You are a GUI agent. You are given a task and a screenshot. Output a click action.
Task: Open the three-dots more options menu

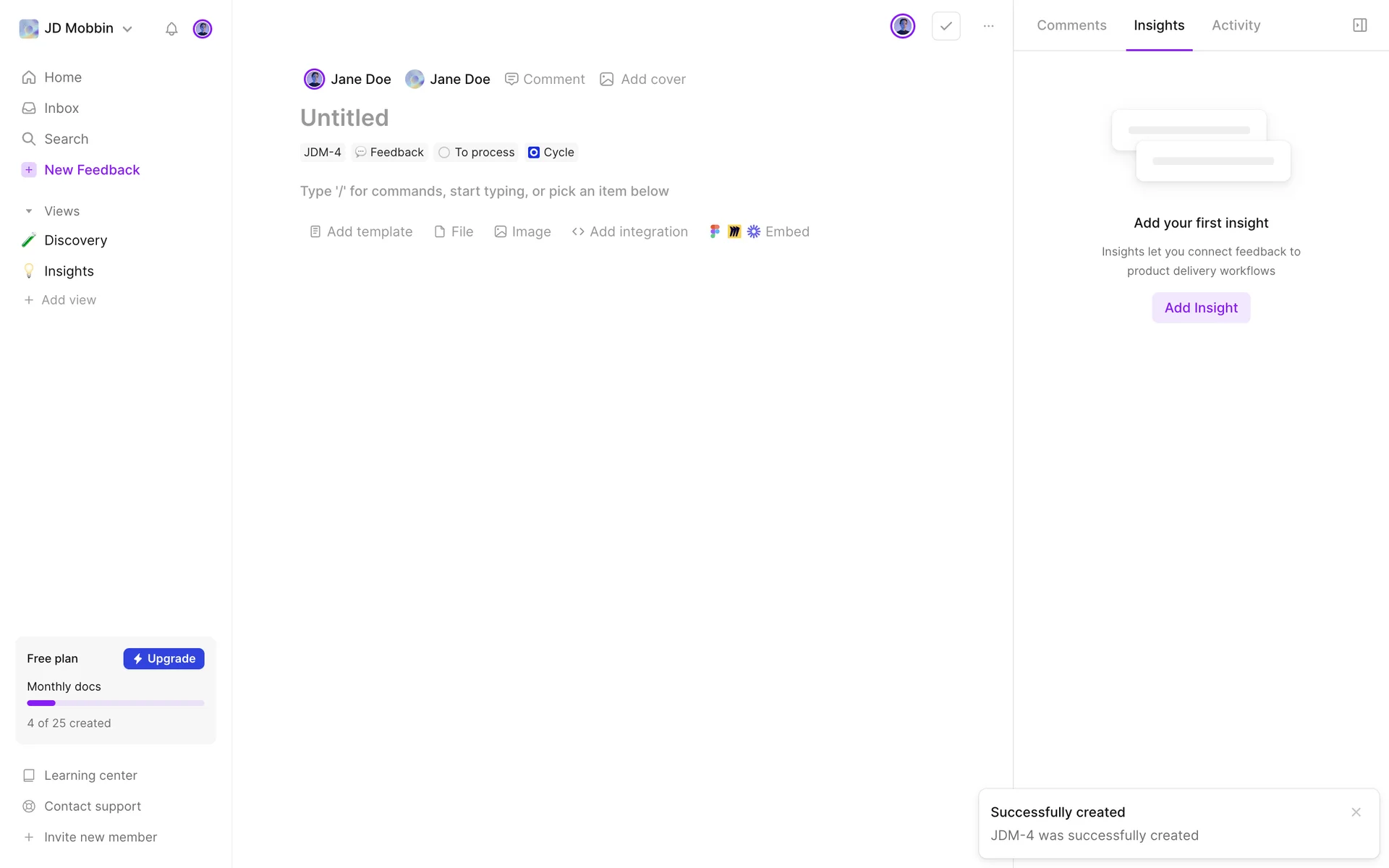[988, 26]
